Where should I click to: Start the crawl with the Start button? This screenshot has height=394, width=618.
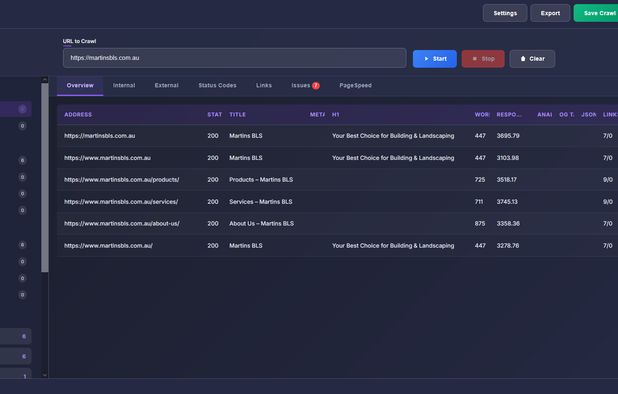click(435, 59)
